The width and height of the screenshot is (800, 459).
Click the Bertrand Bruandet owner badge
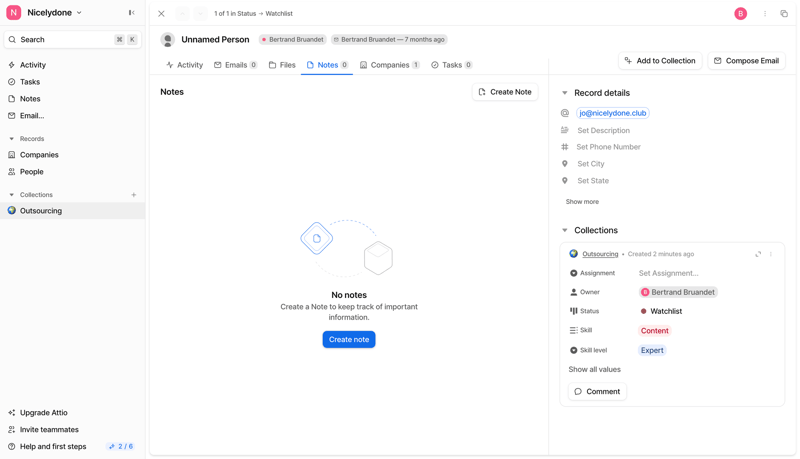pyautogui.click(x=292, y=39)
